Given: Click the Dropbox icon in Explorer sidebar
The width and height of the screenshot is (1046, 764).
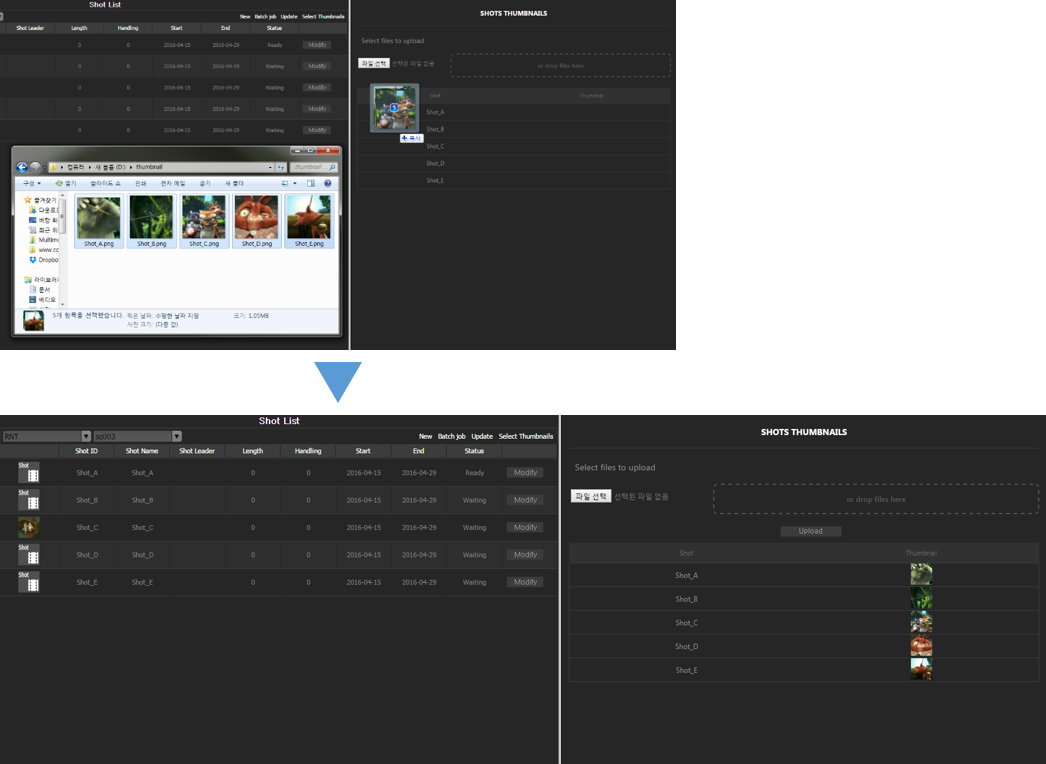Looking at the screenshot, I should point(33,260).
